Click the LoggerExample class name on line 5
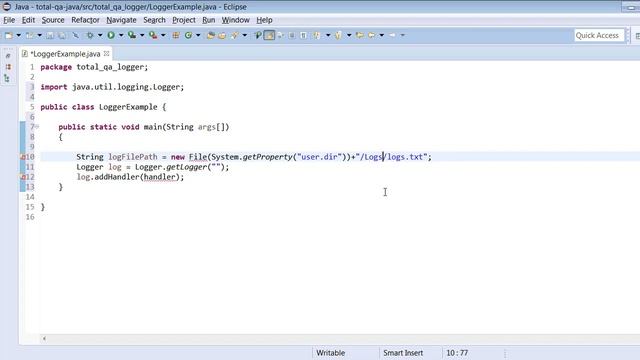 click(x=128, y=107)
